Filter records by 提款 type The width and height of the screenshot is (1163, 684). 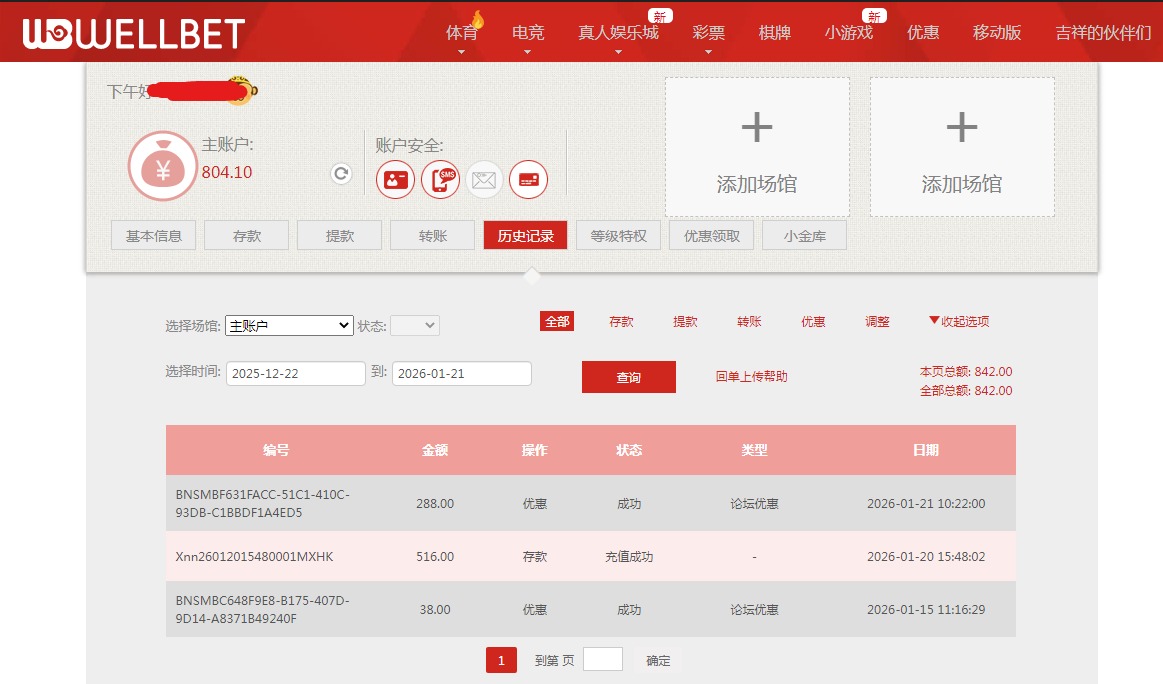685,322
